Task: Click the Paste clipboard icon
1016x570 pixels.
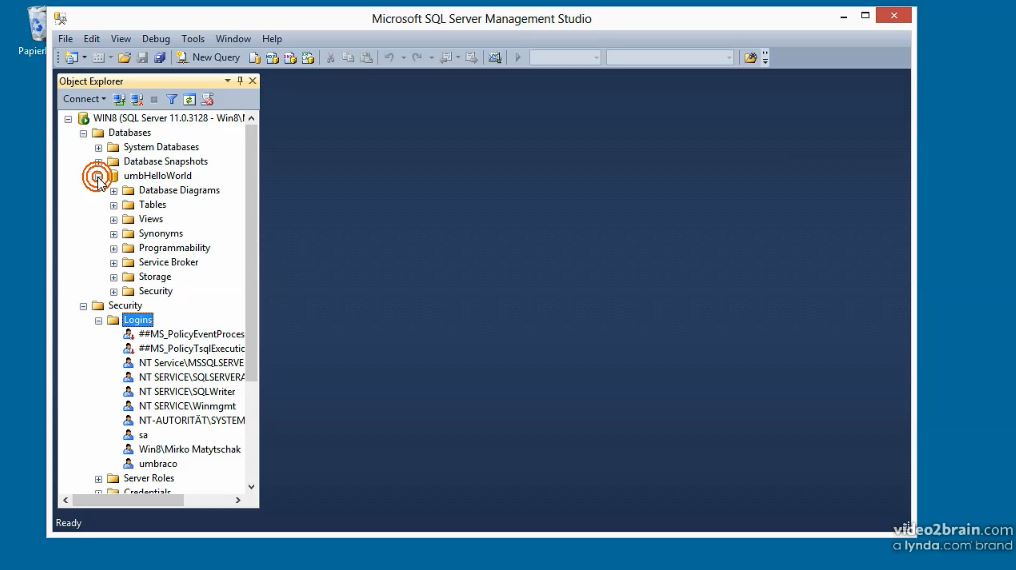Action: point(367,58)
